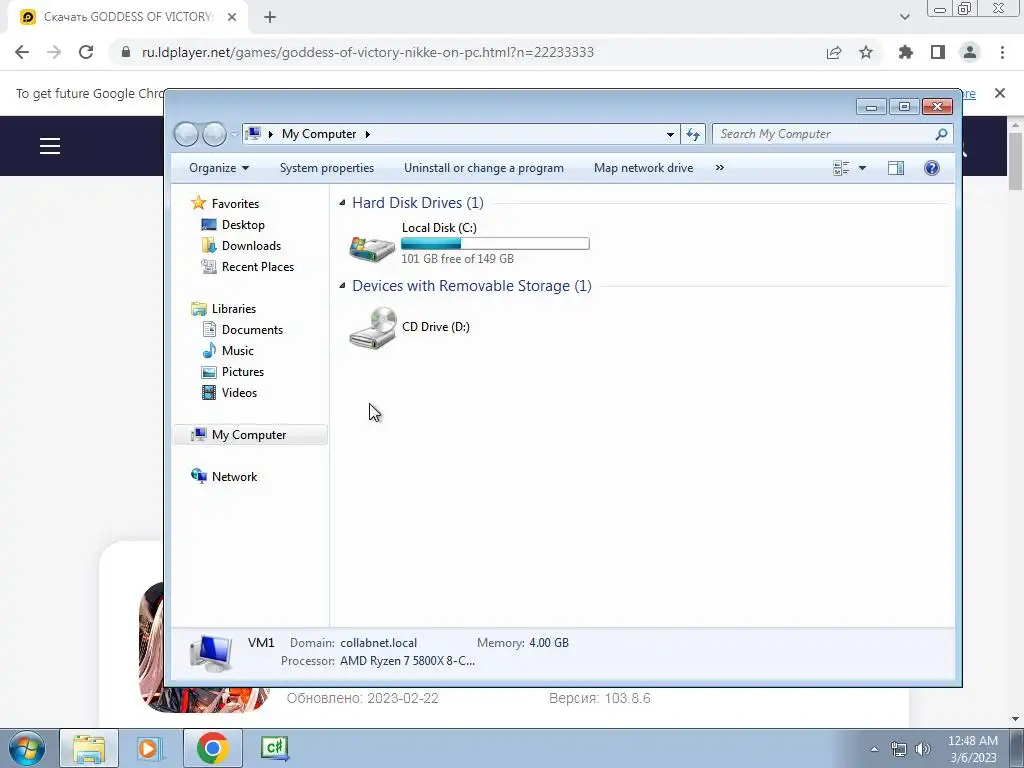Viewport: 1024px width, 768px height.
Task: Open the Organize dropdown menu
Action: click(219, 168)
